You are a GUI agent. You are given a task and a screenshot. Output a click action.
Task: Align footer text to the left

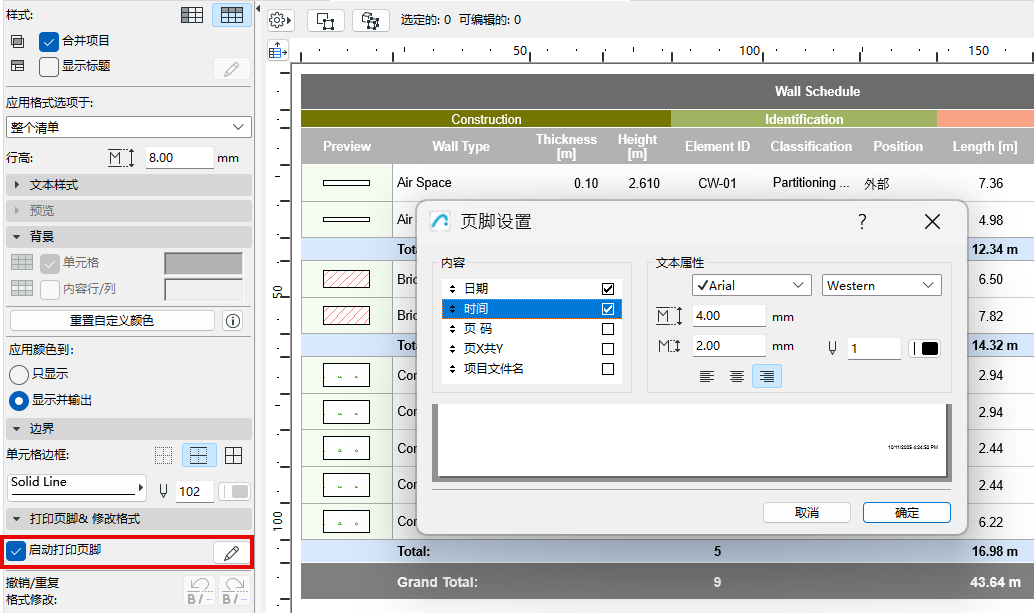(x=706, y=376)
